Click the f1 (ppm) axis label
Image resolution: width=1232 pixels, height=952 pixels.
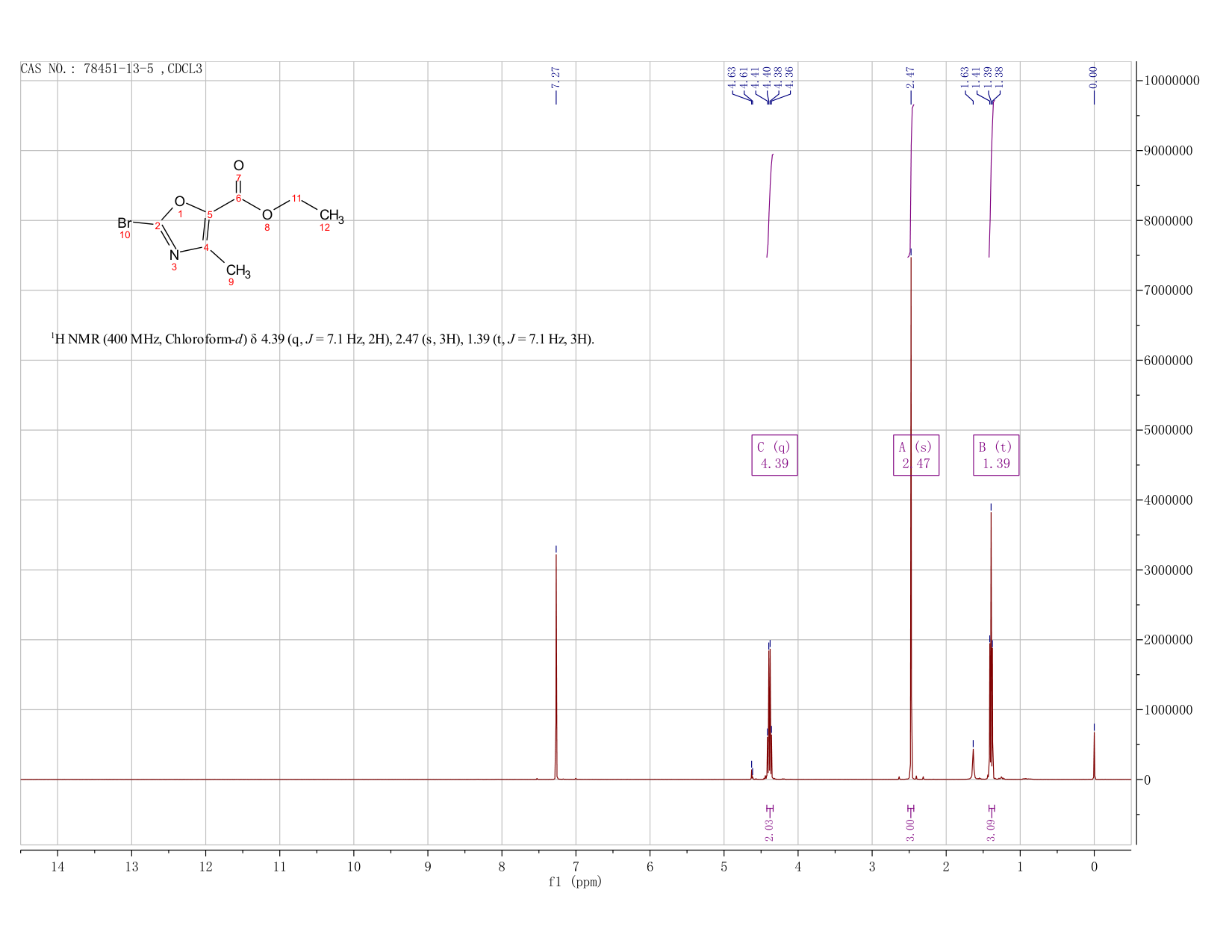point(575,882)
